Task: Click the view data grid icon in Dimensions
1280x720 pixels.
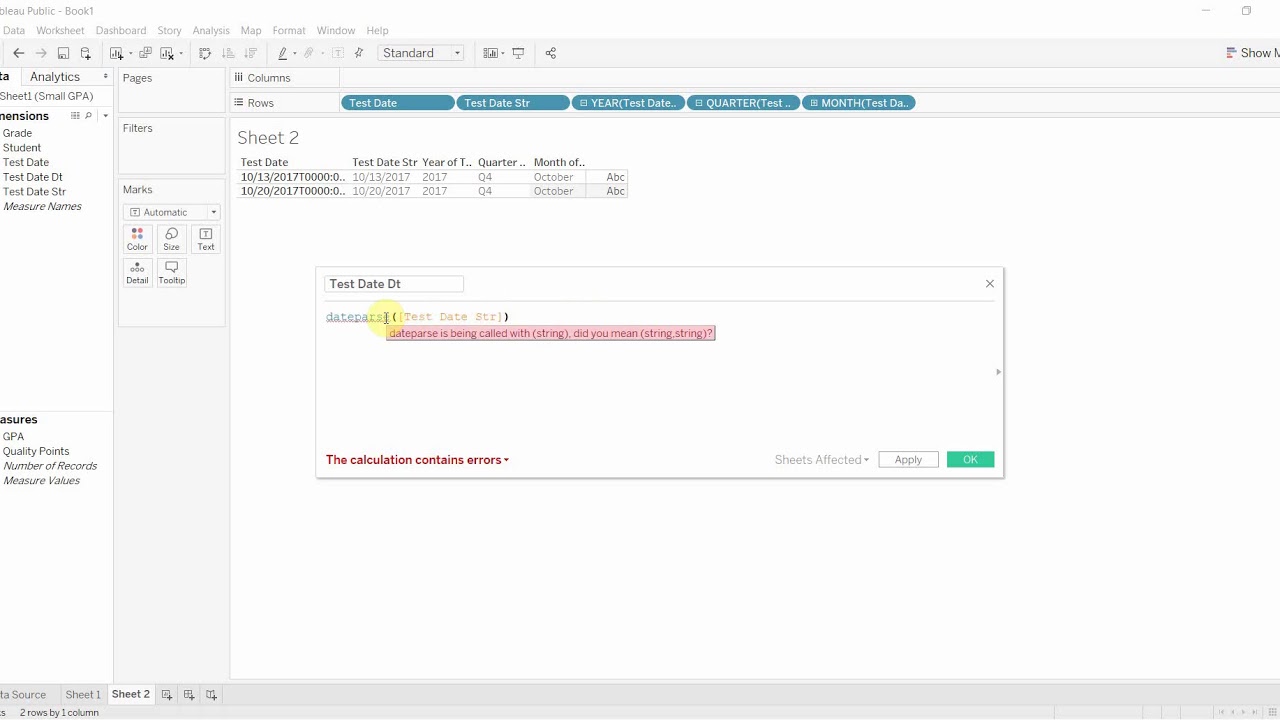Action: [75, 116]
